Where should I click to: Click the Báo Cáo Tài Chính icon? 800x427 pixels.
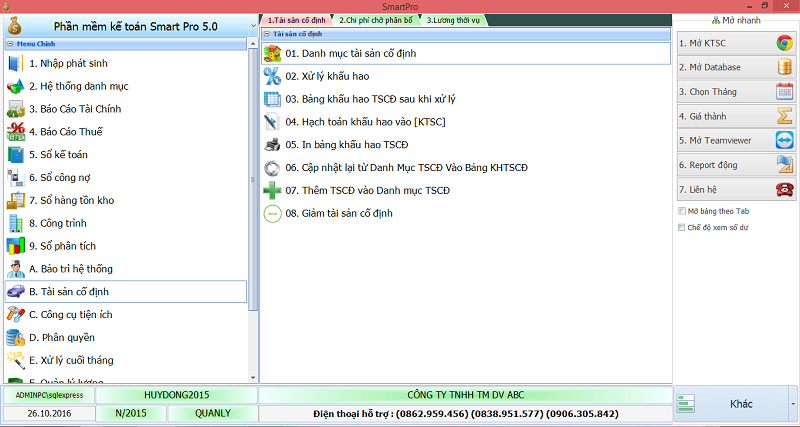pyautogui.click(x=15, y=109)
